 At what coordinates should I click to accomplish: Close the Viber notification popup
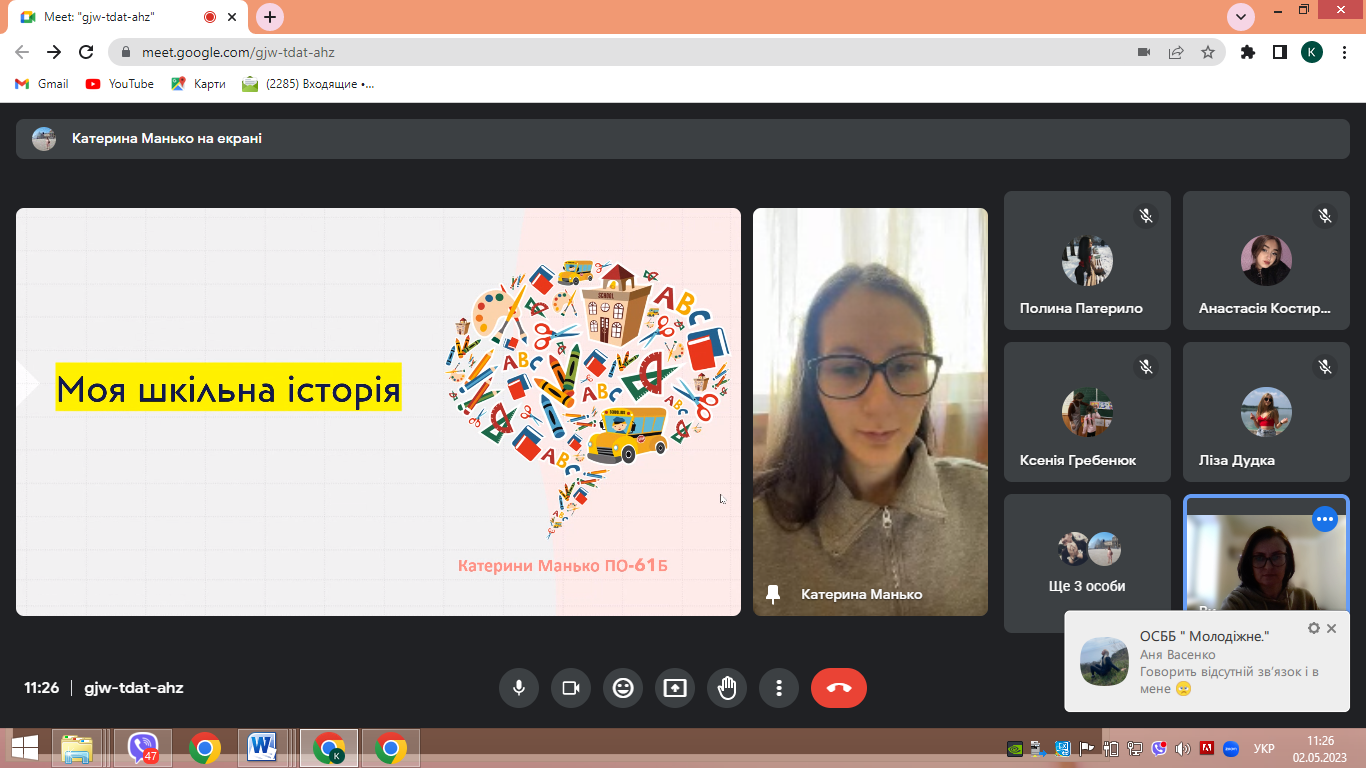(1331, 628)
